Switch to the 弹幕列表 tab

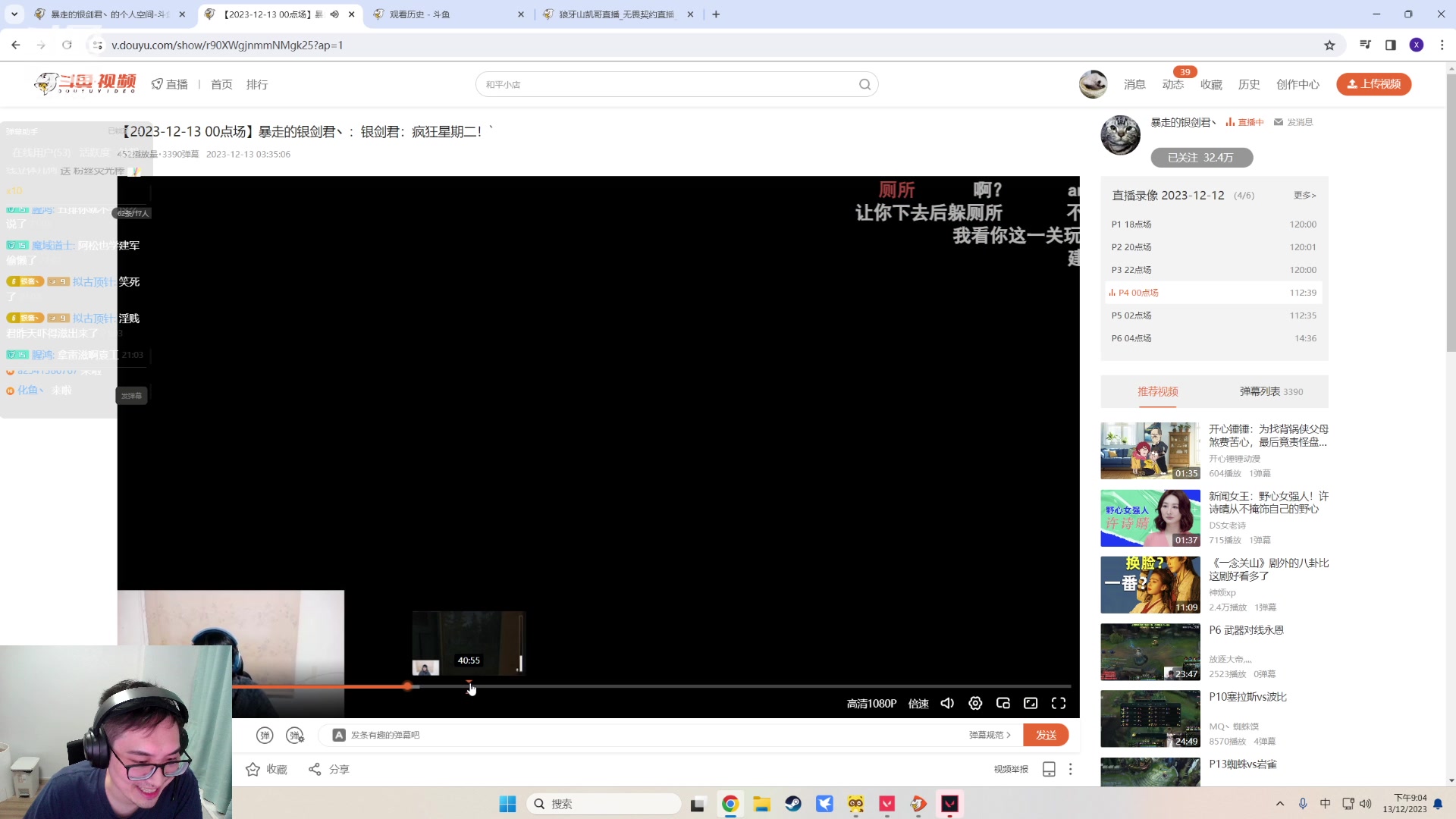(x=1260, y=391)
